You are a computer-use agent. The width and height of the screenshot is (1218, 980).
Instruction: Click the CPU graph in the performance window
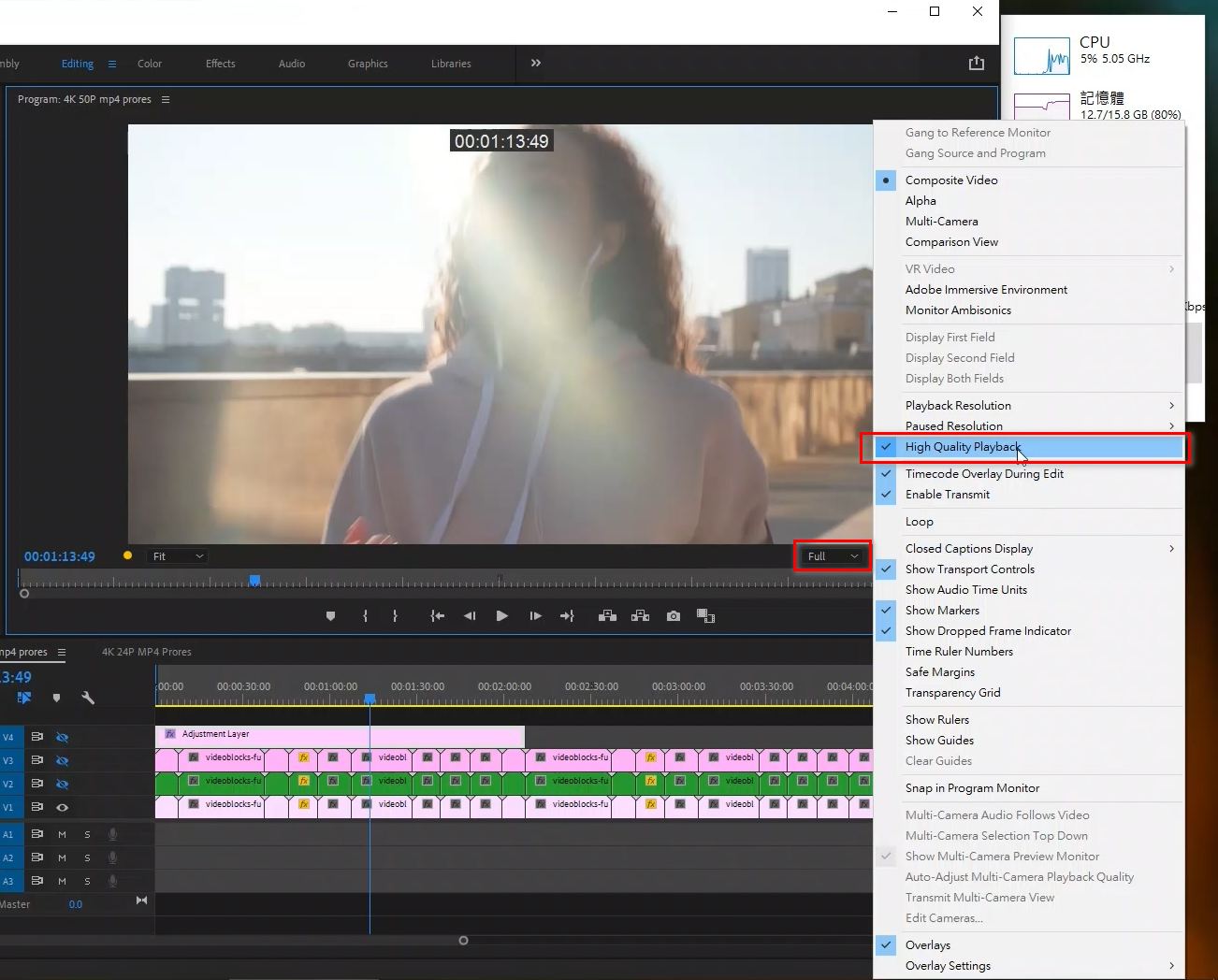pyautogui.click(x=1042, y=56)
